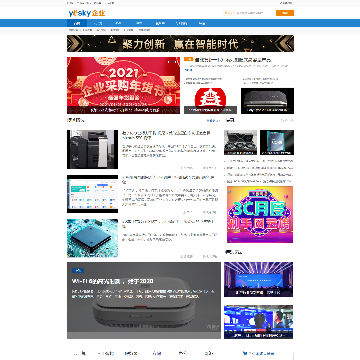This screenshot has width=360, height=360.
Task: Open the chip on circuit board thumbnail
Action: tap(92, 238)
